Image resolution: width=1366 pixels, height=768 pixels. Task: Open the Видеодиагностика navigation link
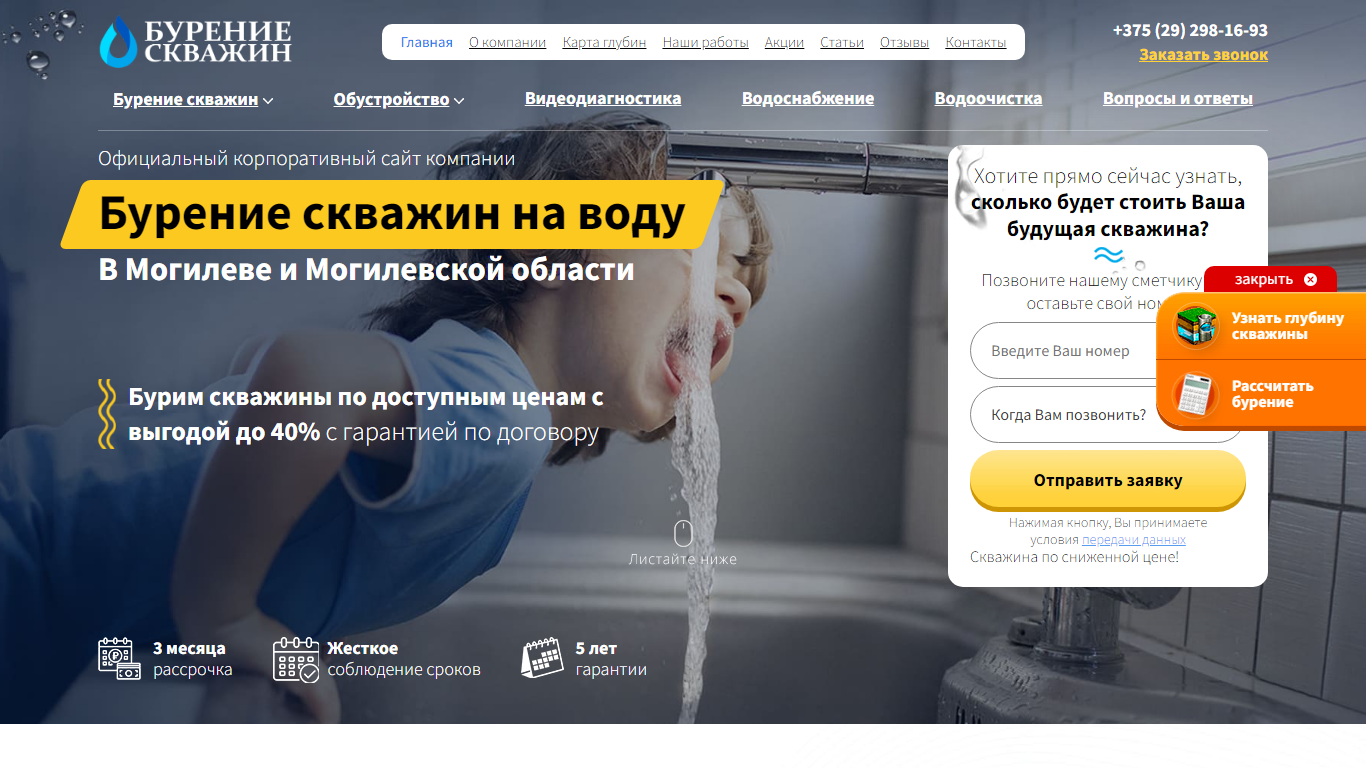point(603,98)
